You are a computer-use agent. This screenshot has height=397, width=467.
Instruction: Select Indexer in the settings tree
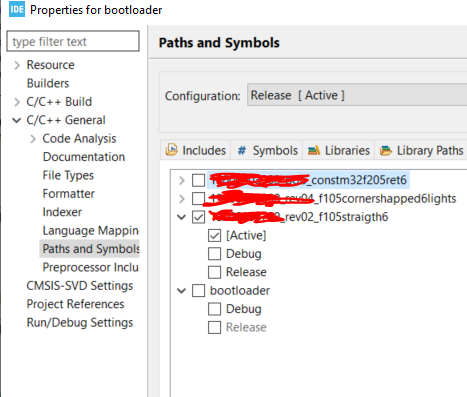(62, 212)
